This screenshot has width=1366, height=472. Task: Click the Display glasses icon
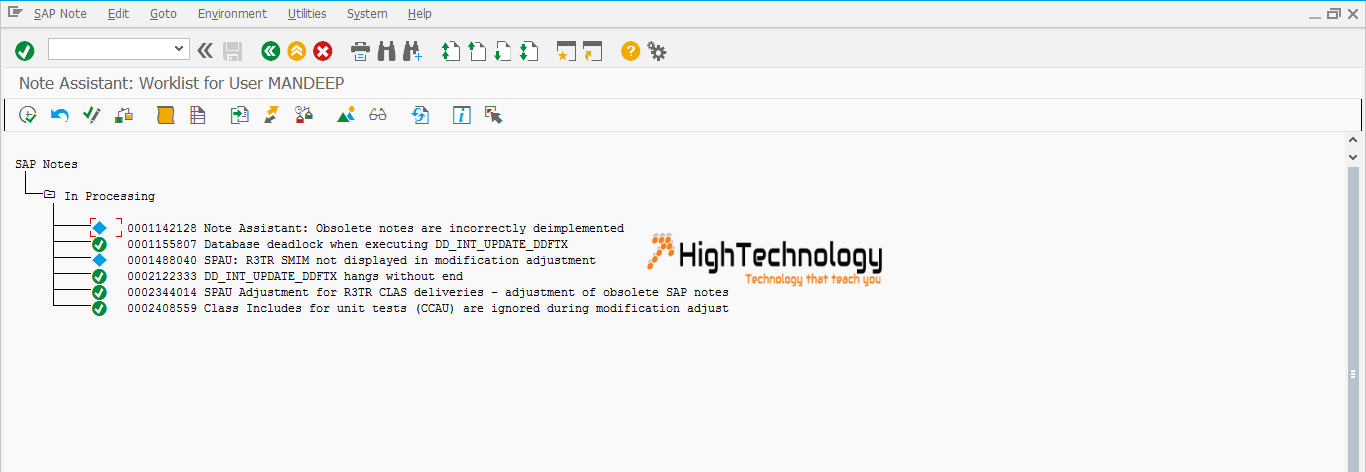[x=378, y=115]
